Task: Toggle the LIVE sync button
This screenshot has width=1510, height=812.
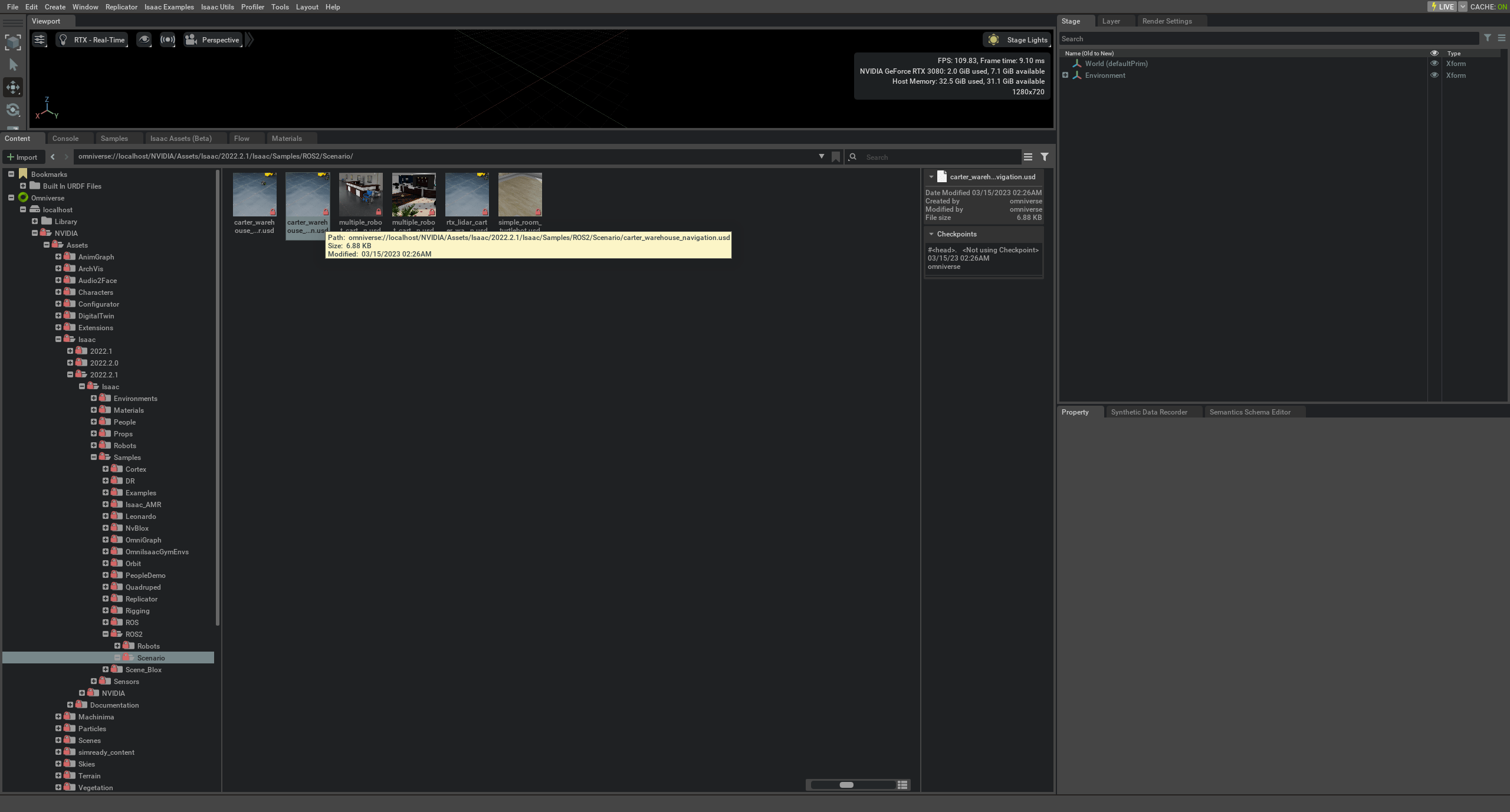Action: (x=1442, y=6)
